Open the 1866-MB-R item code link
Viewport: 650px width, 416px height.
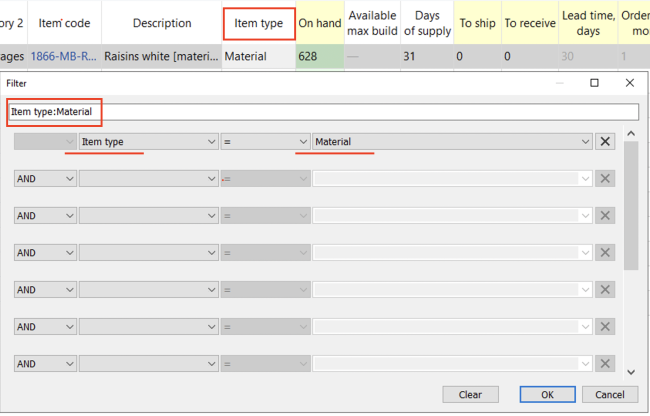point(64,57)
